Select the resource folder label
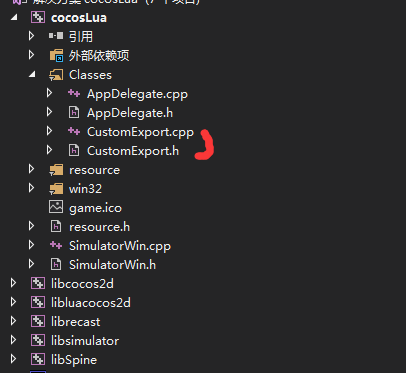Viewport: 406px width, 373px height. [x=94, y=170]
